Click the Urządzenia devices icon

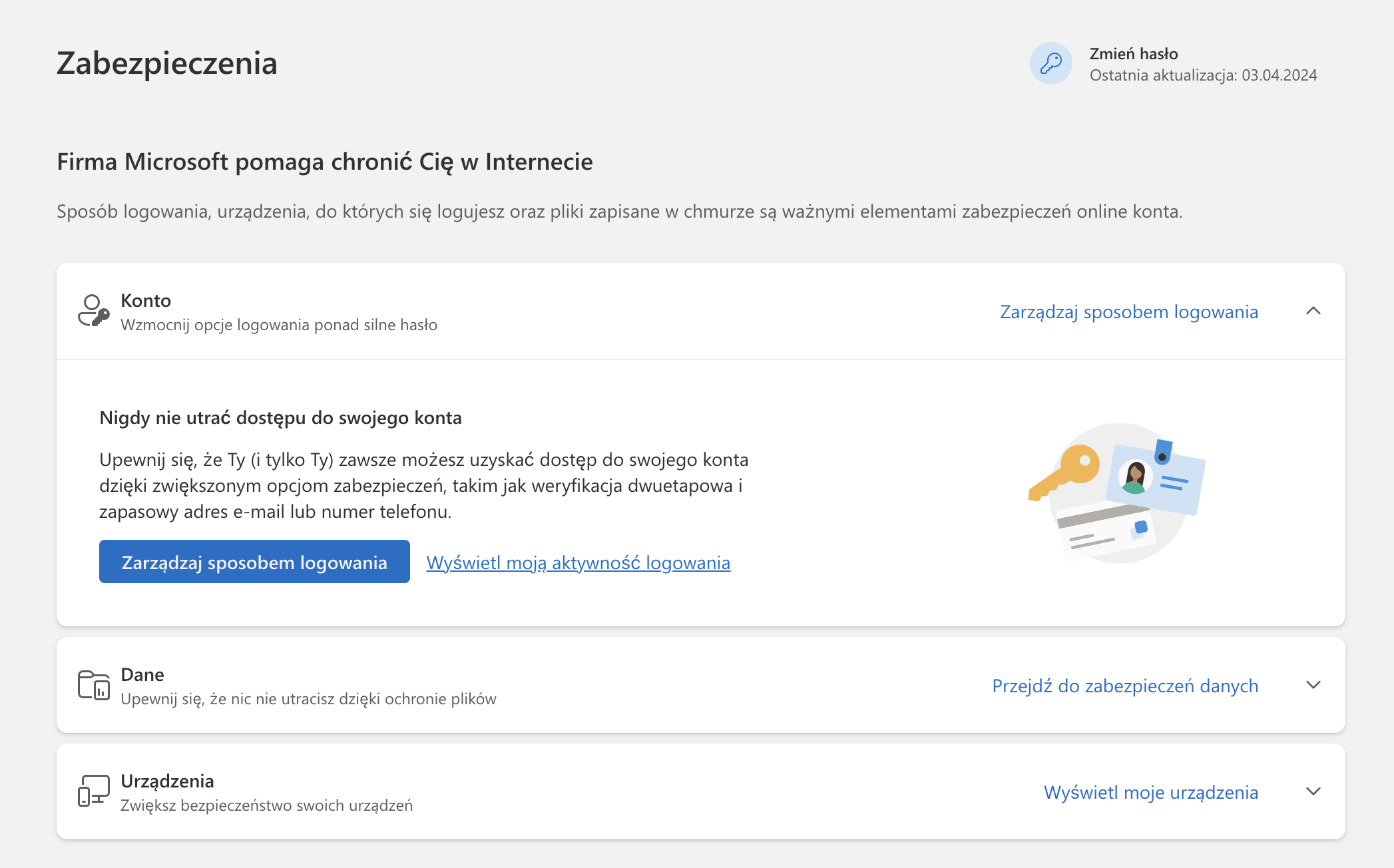(93, 791)
